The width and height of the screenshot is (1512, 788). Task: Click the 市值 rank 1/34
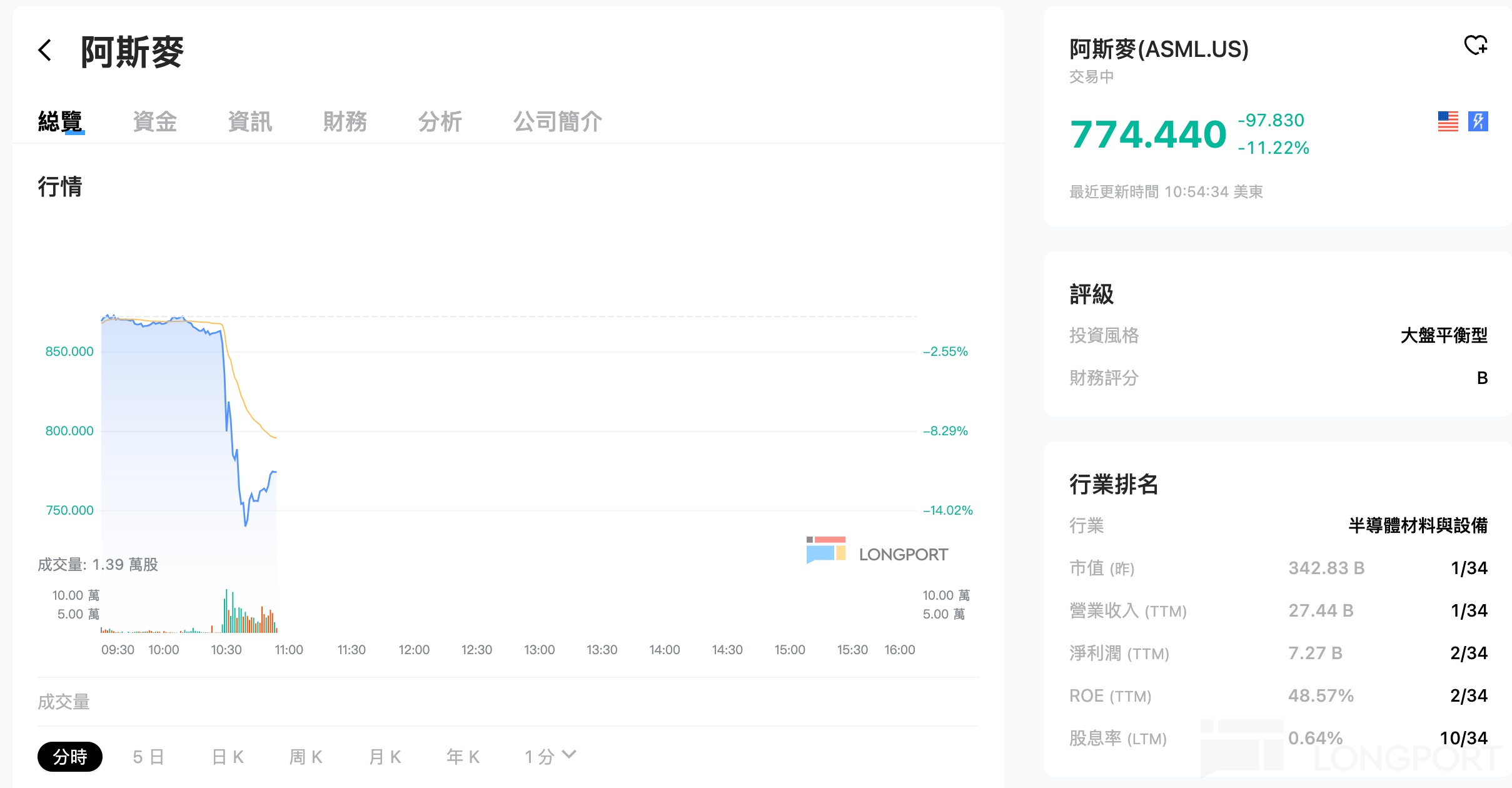pyautogui.click(x=1469, y=568)
